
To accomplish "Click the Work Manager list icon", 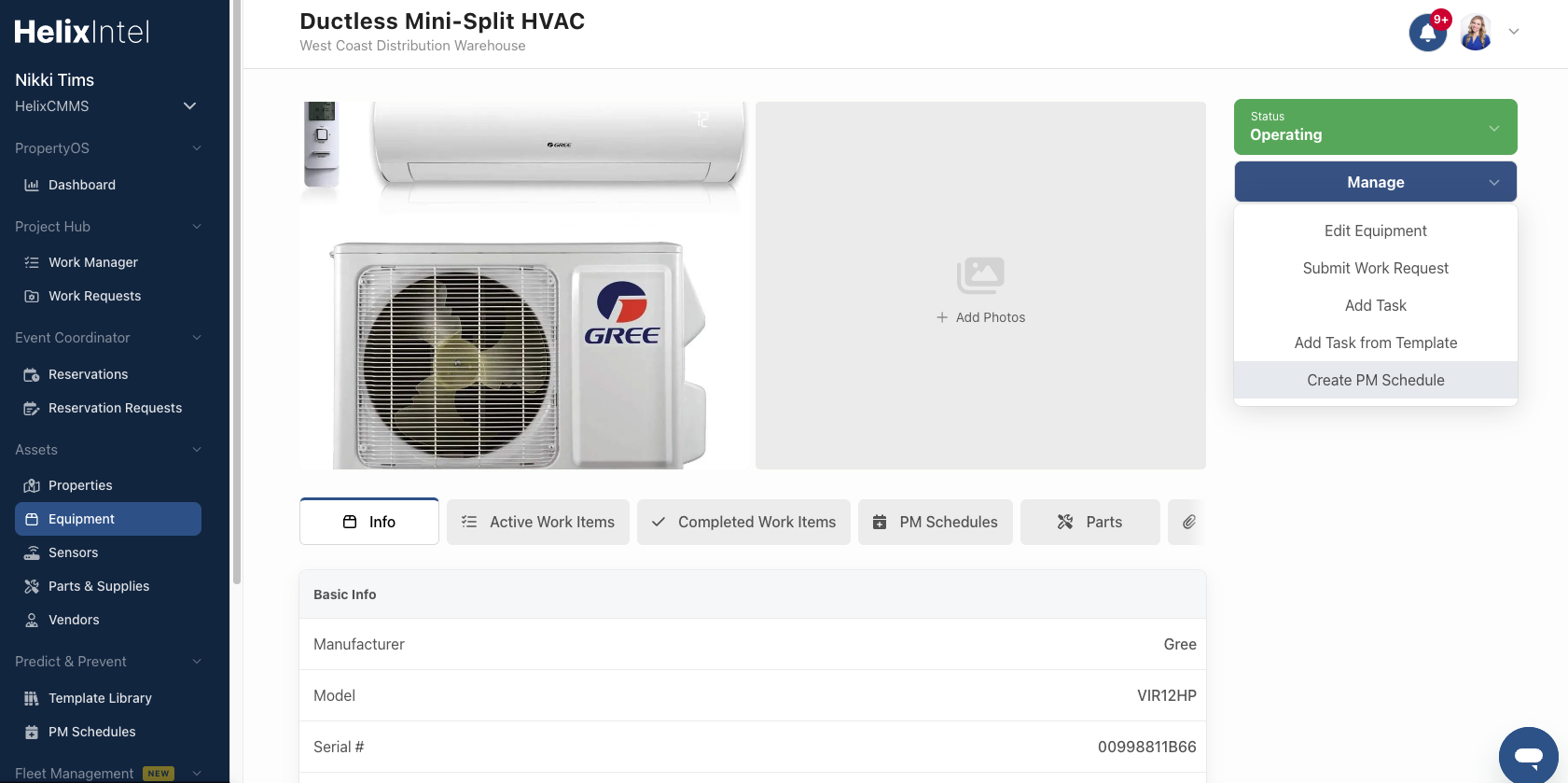I will (x=32, y=262).
